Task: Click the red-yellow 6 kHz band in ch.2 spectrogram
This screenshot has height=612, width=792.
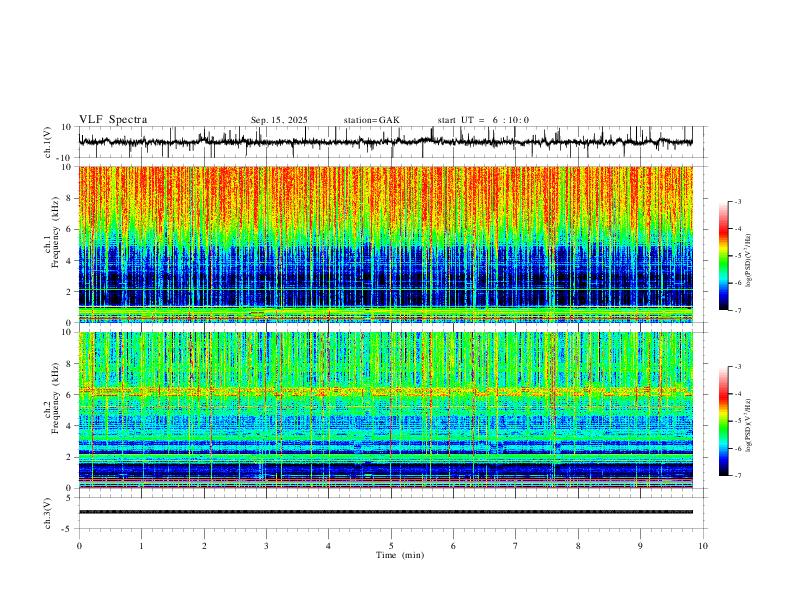Action: click(x=385, y=391)
